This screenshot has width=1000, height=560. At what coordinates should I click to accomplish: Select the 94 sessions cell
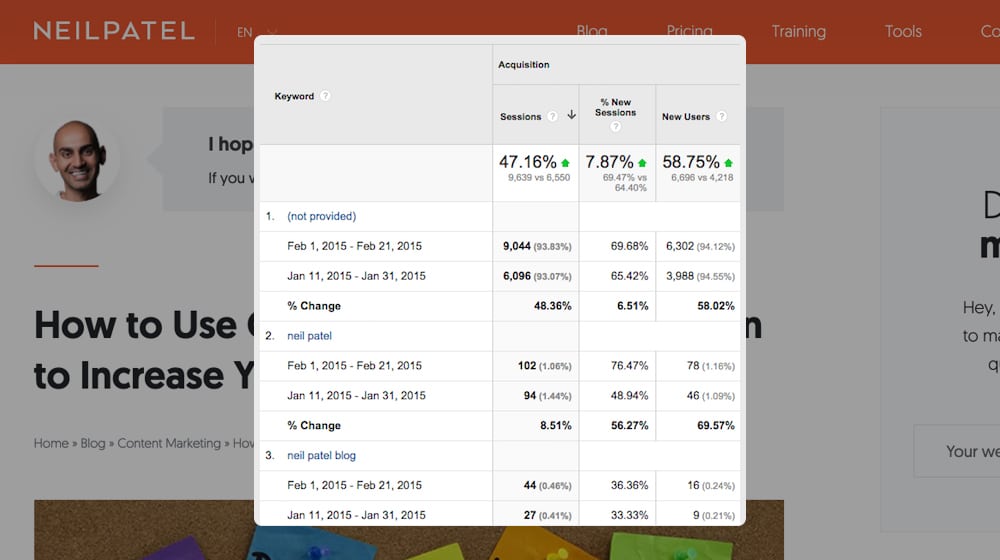(536, 395)
